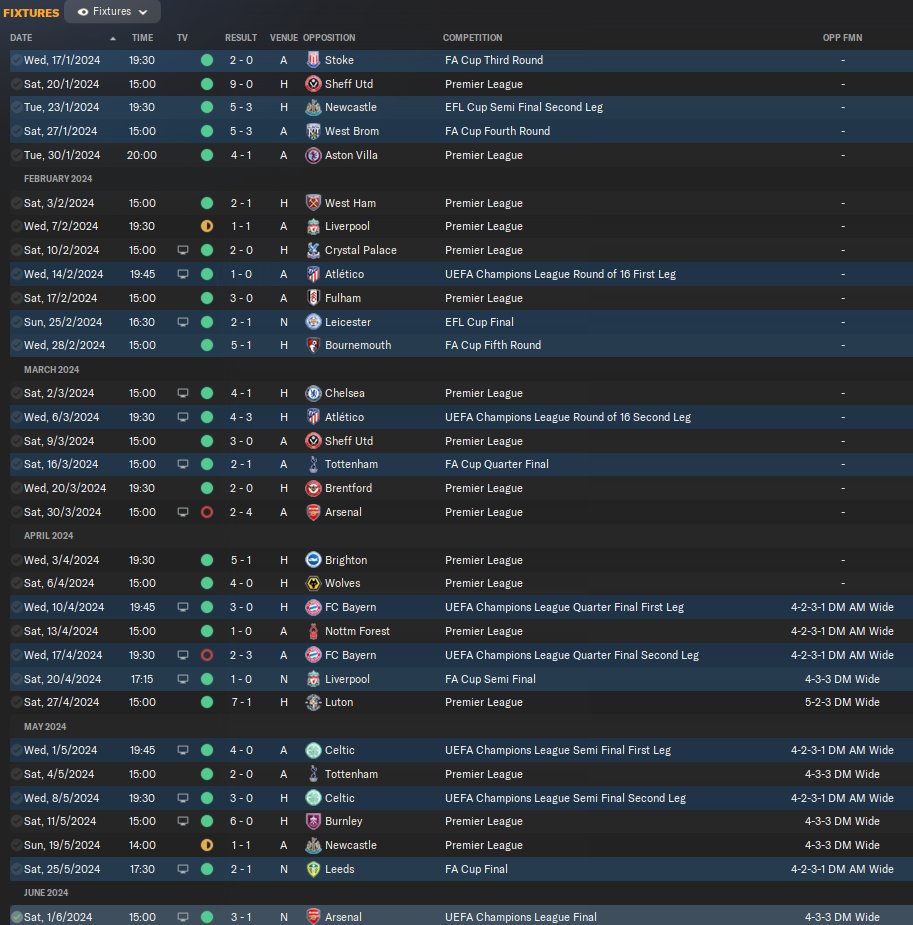Click the Brighton club badge
This screenshot has height=925, width=913.
[313, 560]
